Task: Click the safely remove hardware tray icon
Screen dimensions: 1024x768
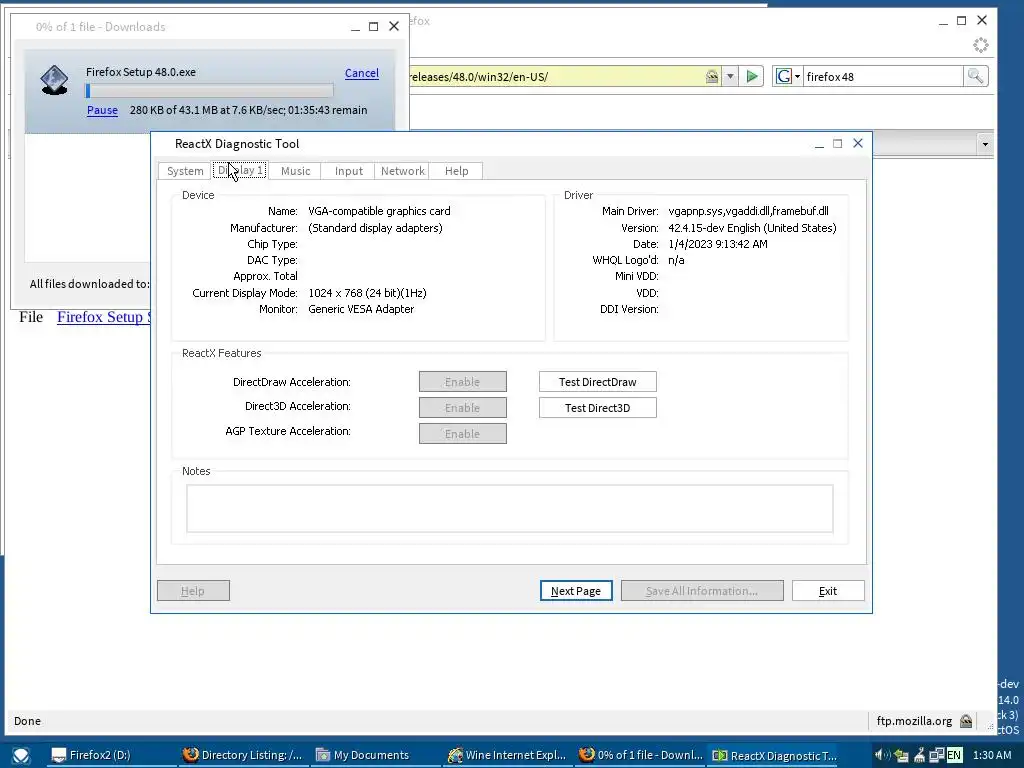Action: tap(901, 756)
